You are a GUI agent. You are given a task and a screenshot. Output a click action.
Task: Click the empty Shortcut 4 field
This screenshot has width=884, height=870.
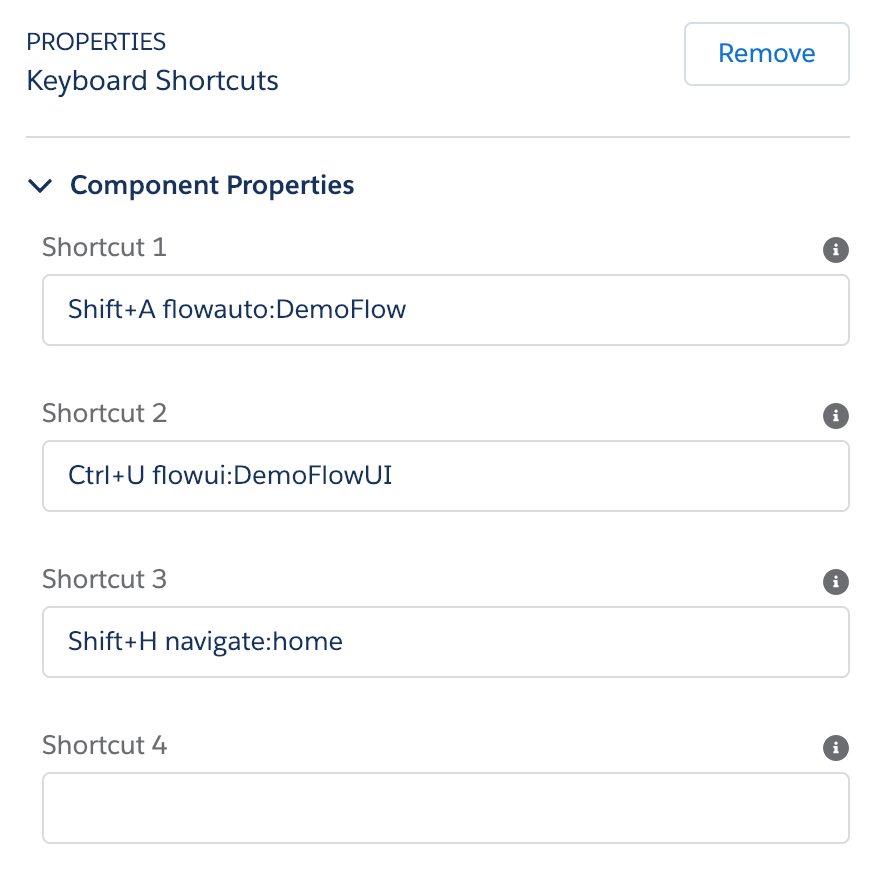pyautogui.click(x=445, y=807)
